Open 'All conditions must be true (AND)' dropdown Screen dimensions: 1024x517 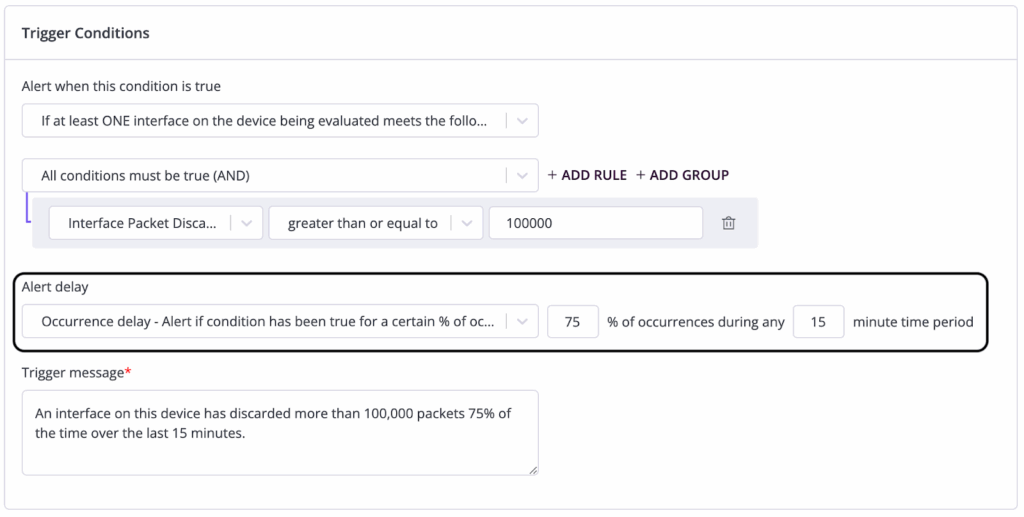pos(265,176)
